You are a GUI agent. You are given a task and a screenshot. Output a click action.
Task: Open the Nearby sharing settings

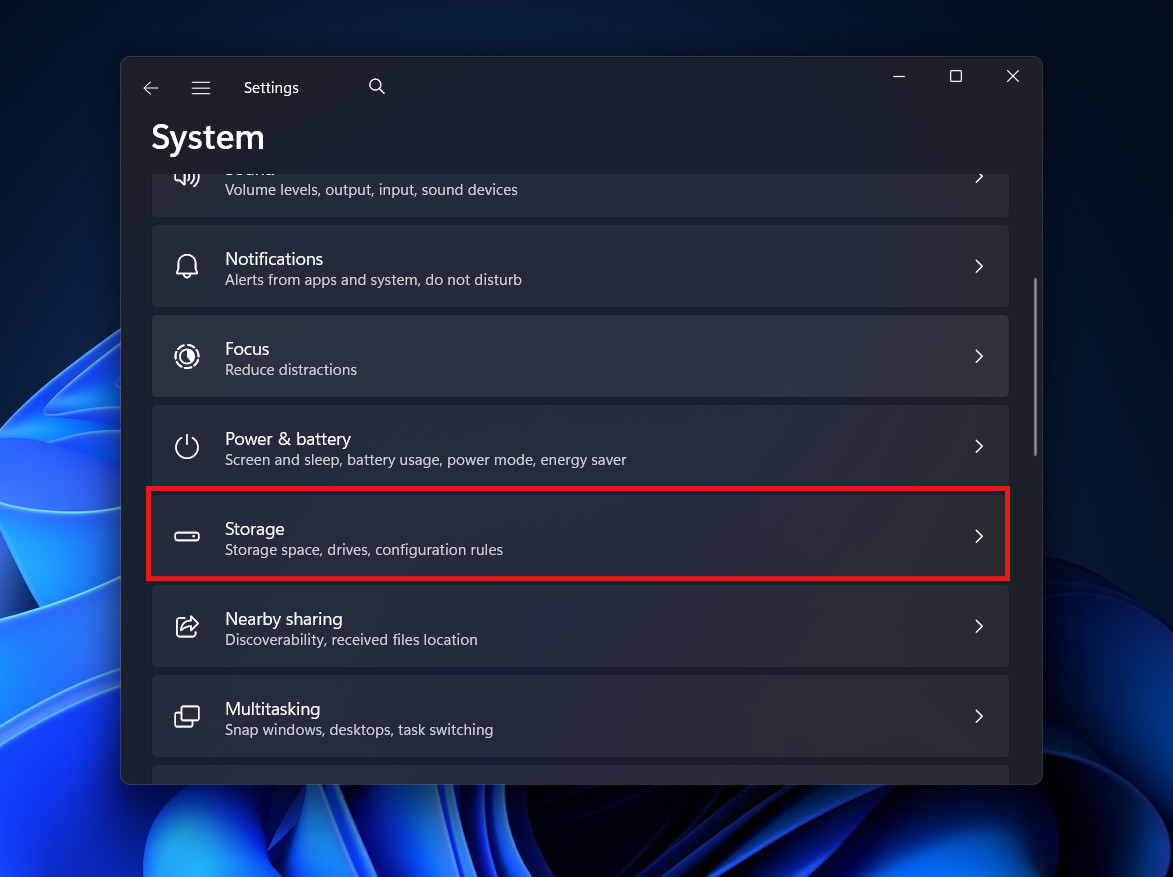tap(580, 626)
